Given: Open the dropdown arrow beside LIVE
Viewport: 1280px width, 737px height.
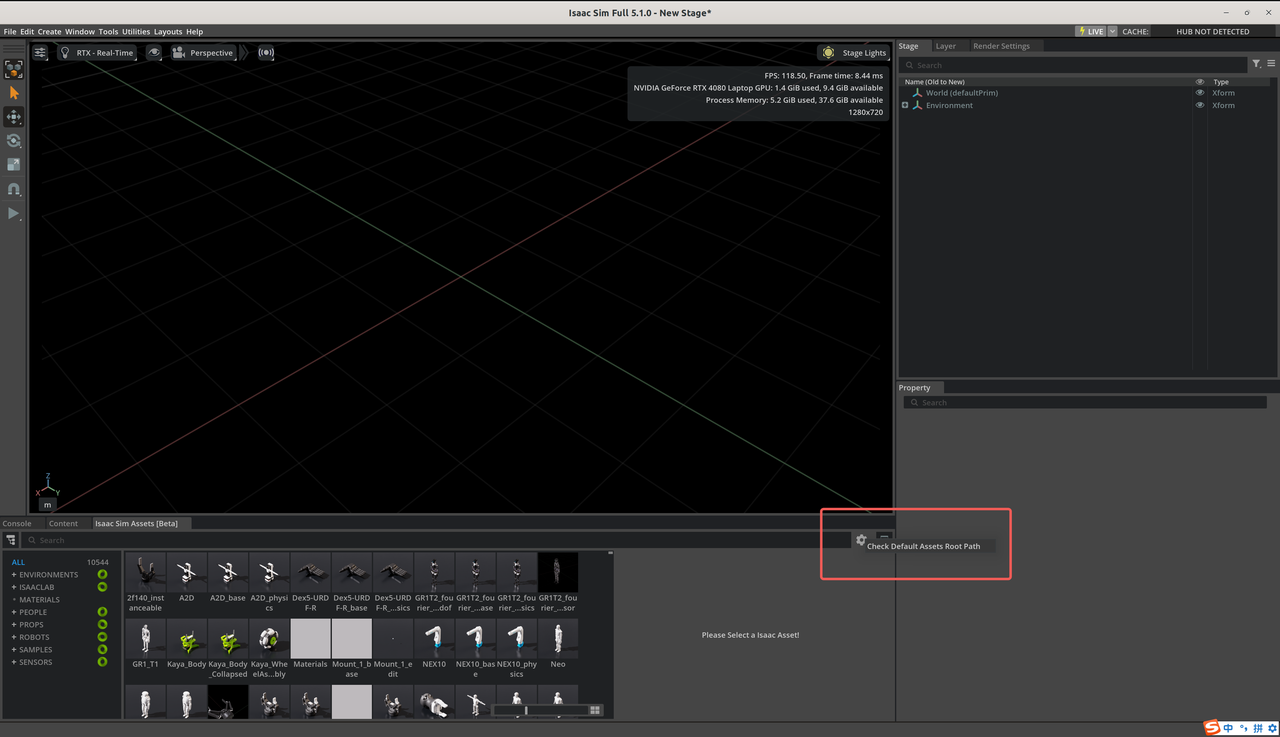Looking at the screenshot, I should (1112, 31).
